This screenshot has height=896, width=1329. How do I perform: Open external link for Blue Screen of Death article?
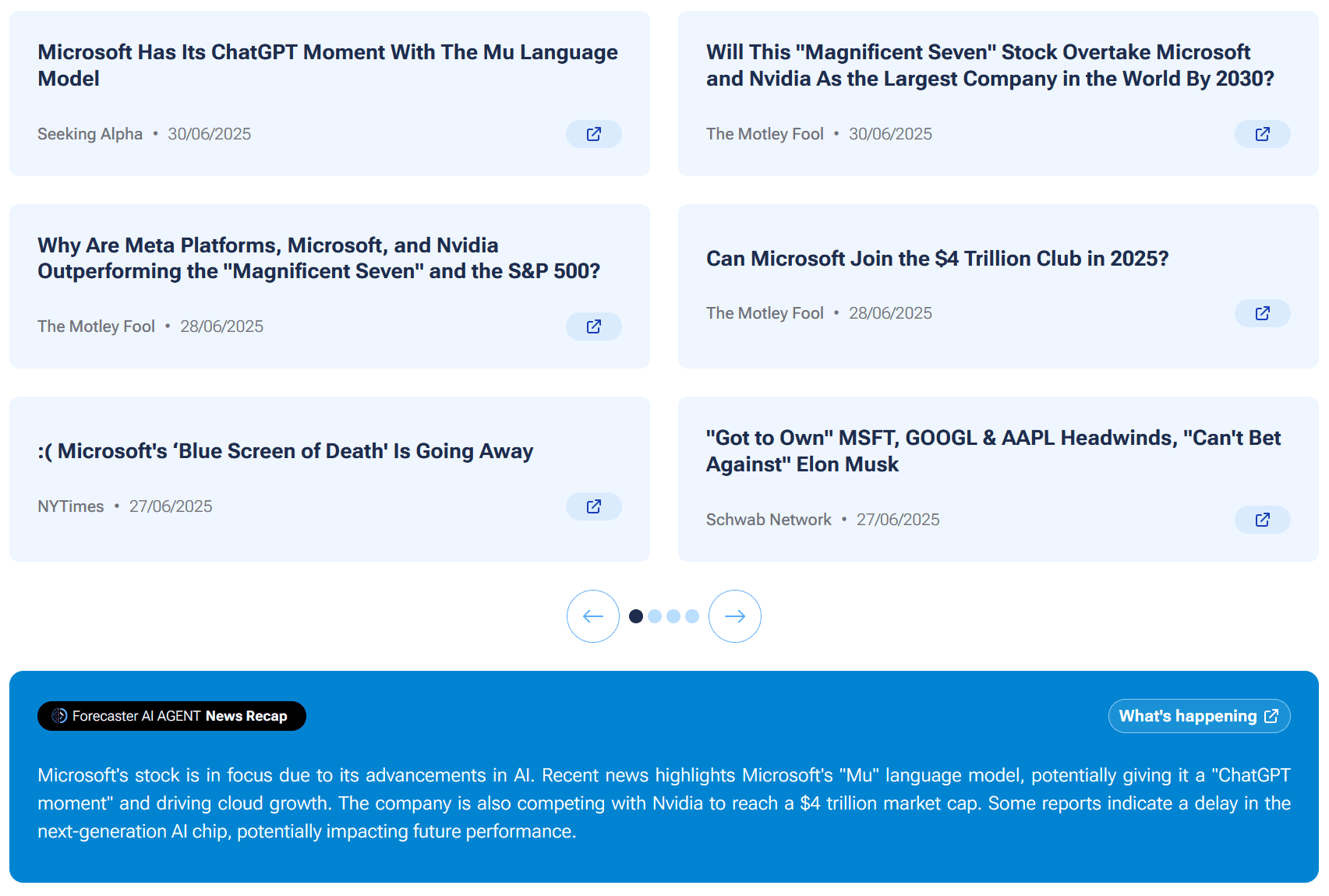(593, 506)
